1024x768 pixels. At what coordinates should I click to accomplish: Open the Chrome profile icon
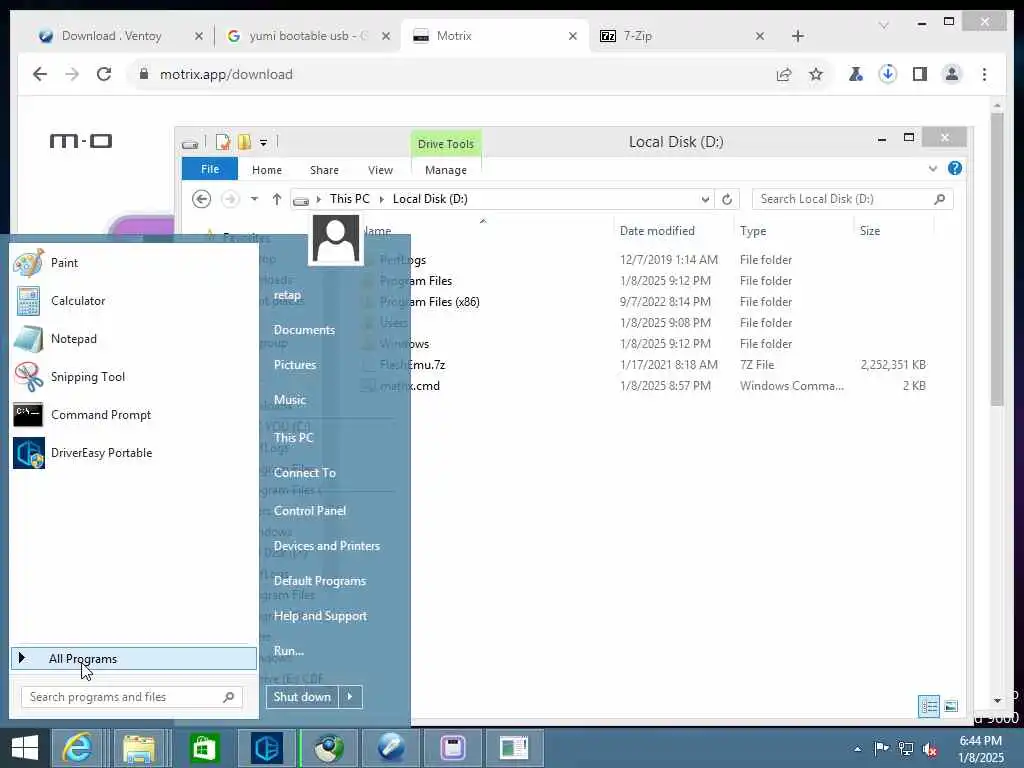click(952, 74)
